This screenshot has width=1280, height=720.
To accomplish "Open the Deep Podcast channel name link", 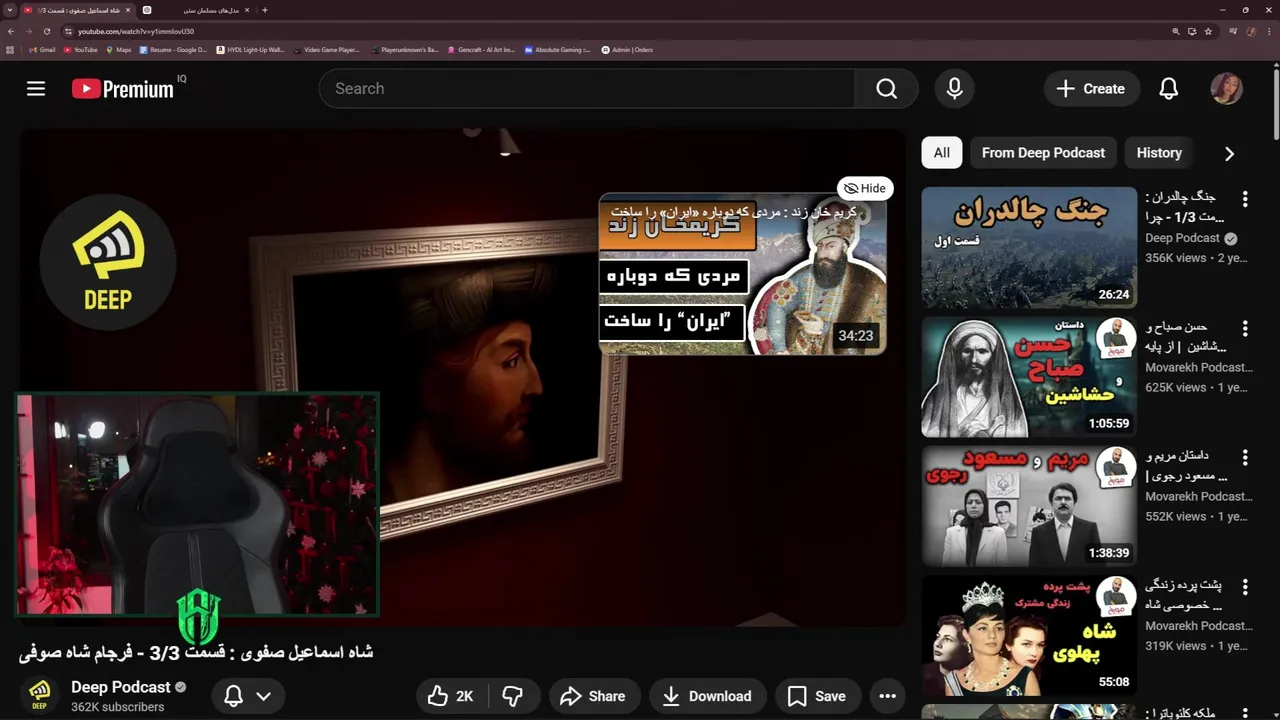I will [x=121, y=687].
